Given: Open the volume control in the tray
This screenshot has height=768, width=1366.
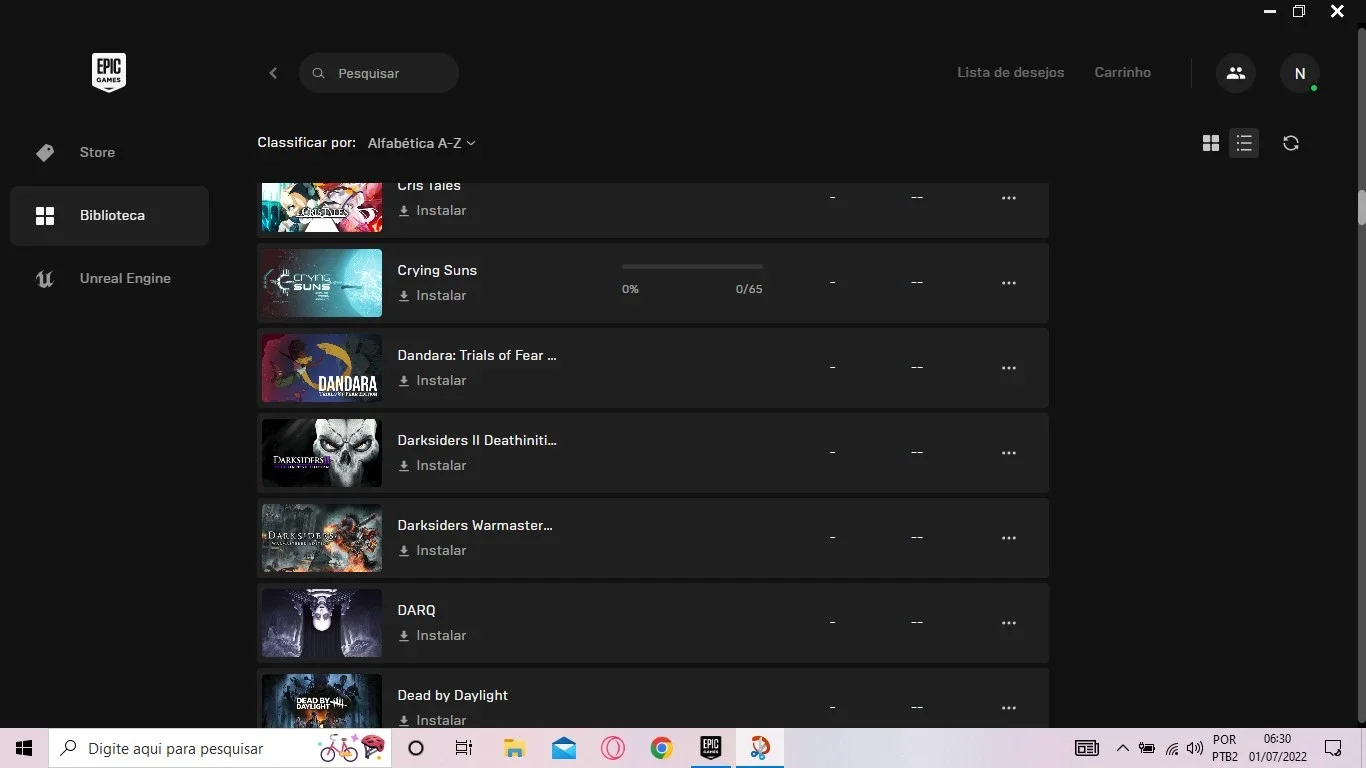Looking at the screenshot, I should tap(1195, 748).
